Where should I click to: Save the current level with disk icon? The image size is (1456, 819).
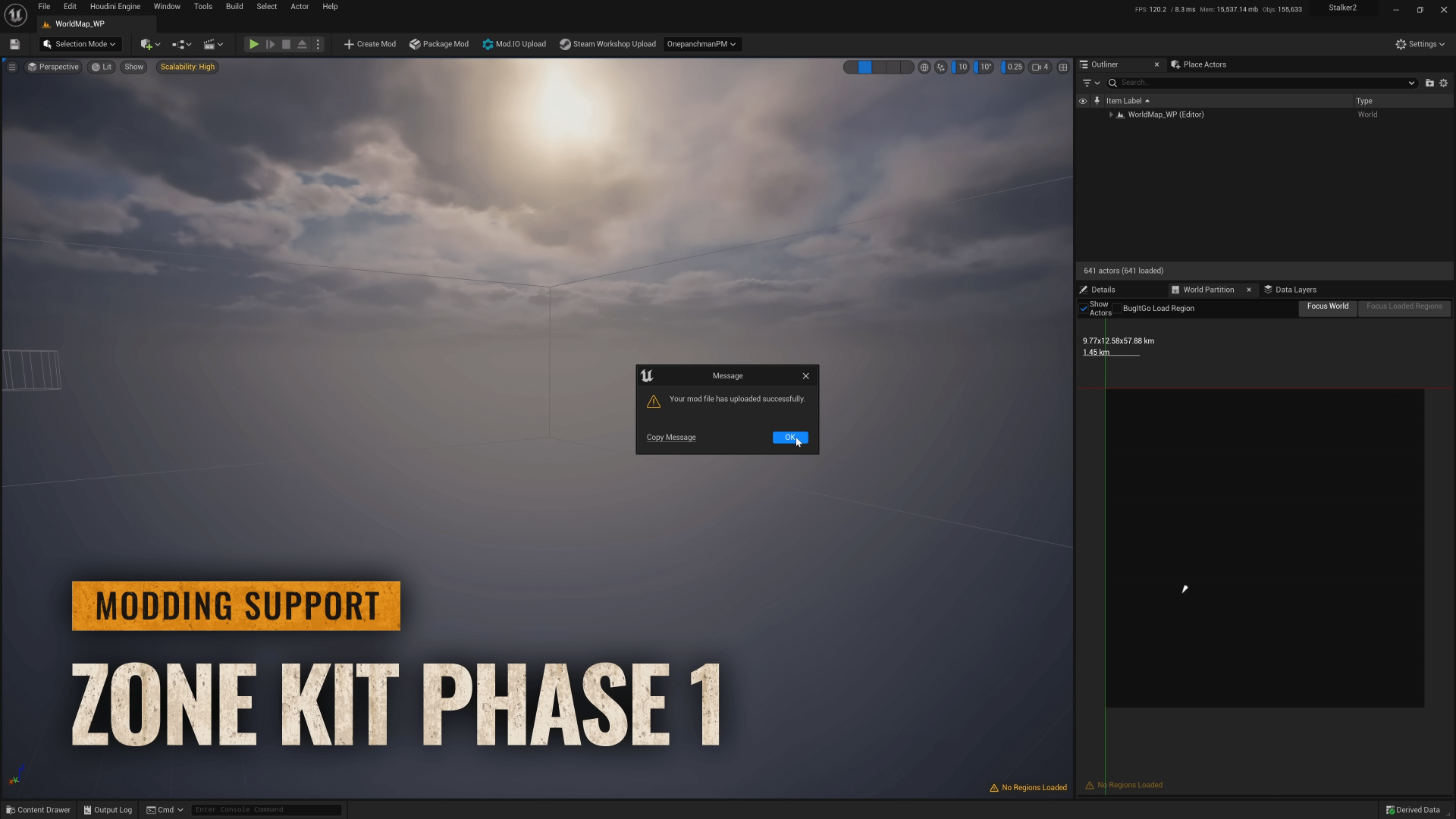(x=14, y=44)
